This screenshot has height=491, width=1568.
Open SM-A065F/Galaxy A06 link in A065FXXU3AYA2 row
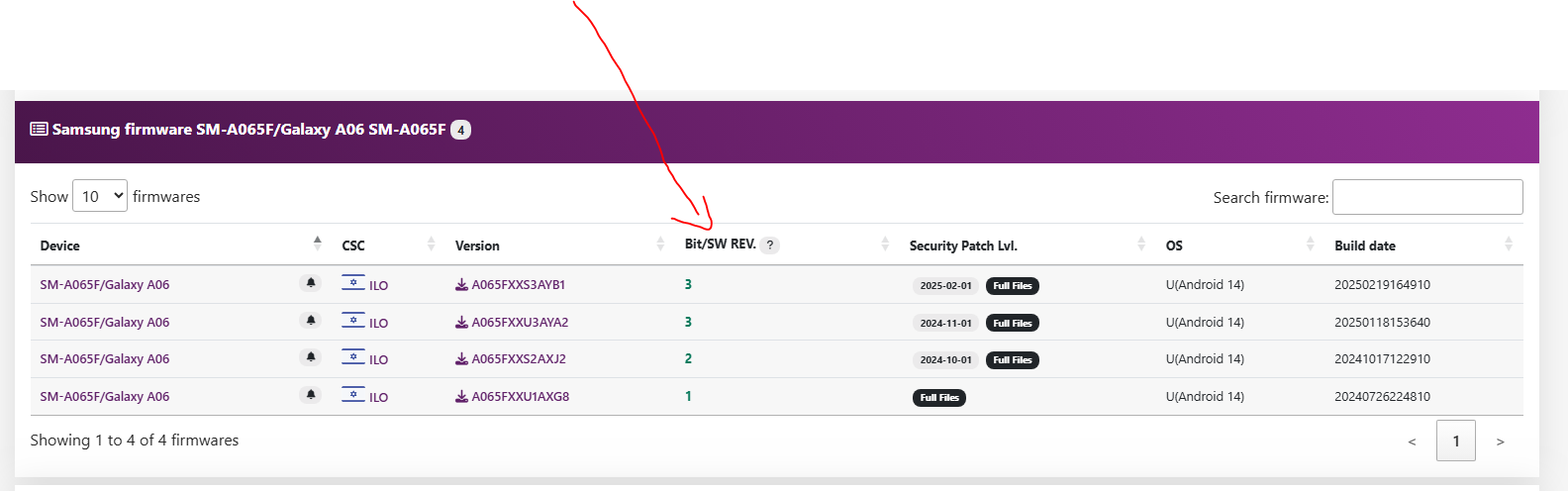point(105,322)
